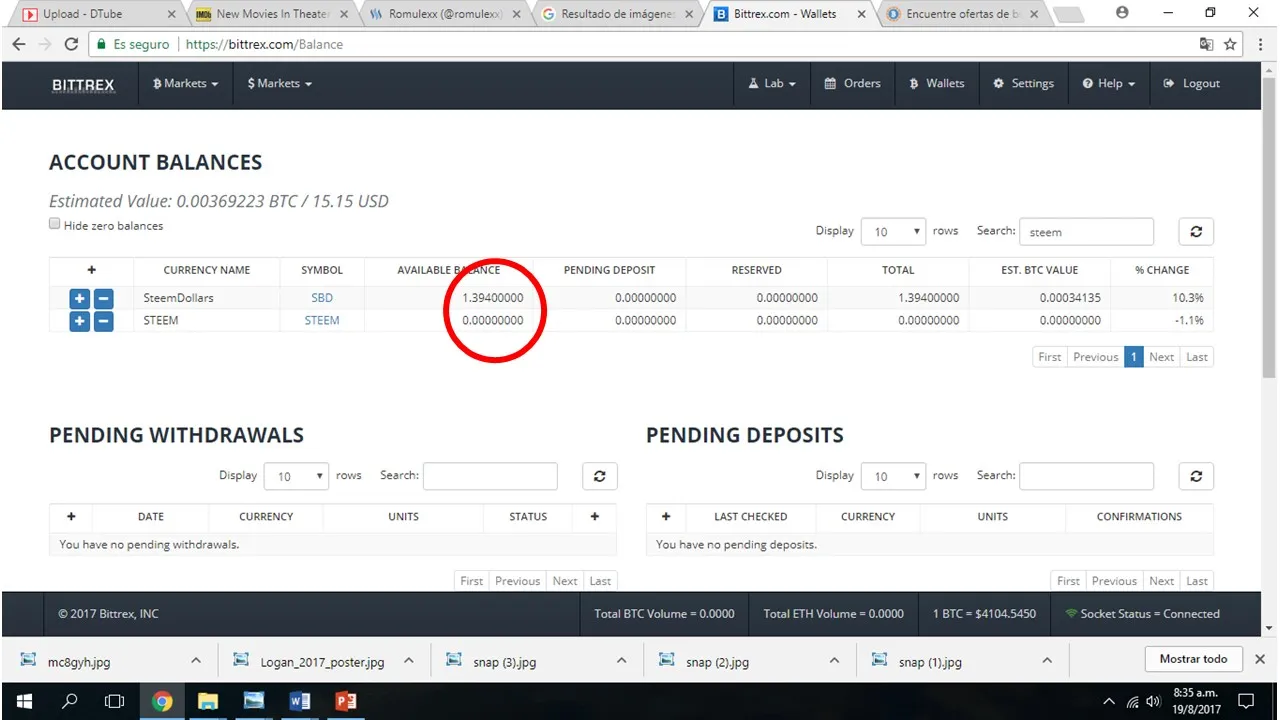The image size is (1280, 720).
Task: Click the plus icon in the Pending Deposits header
Action: (666, 517)
